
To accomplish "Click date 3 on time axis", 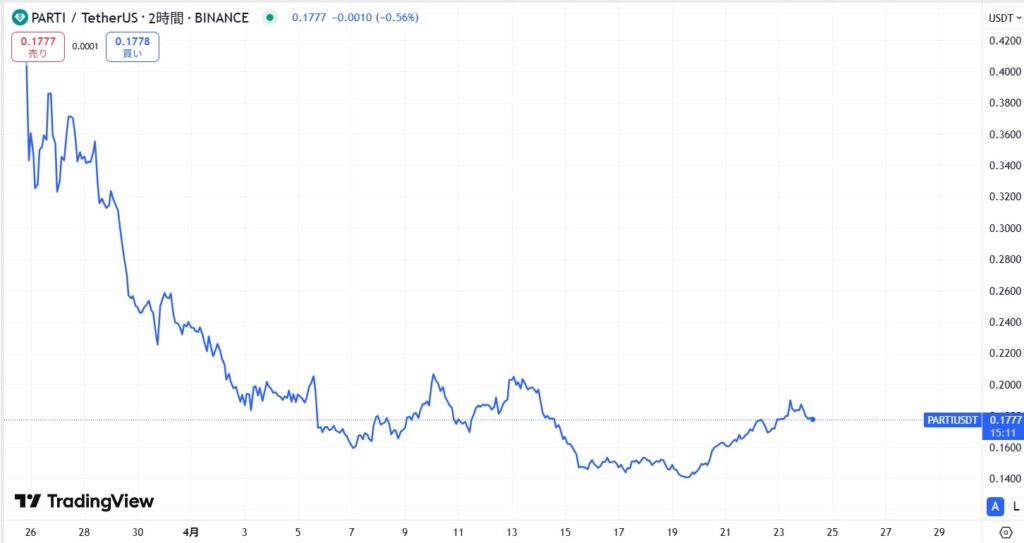I will (x=244, y=532).
